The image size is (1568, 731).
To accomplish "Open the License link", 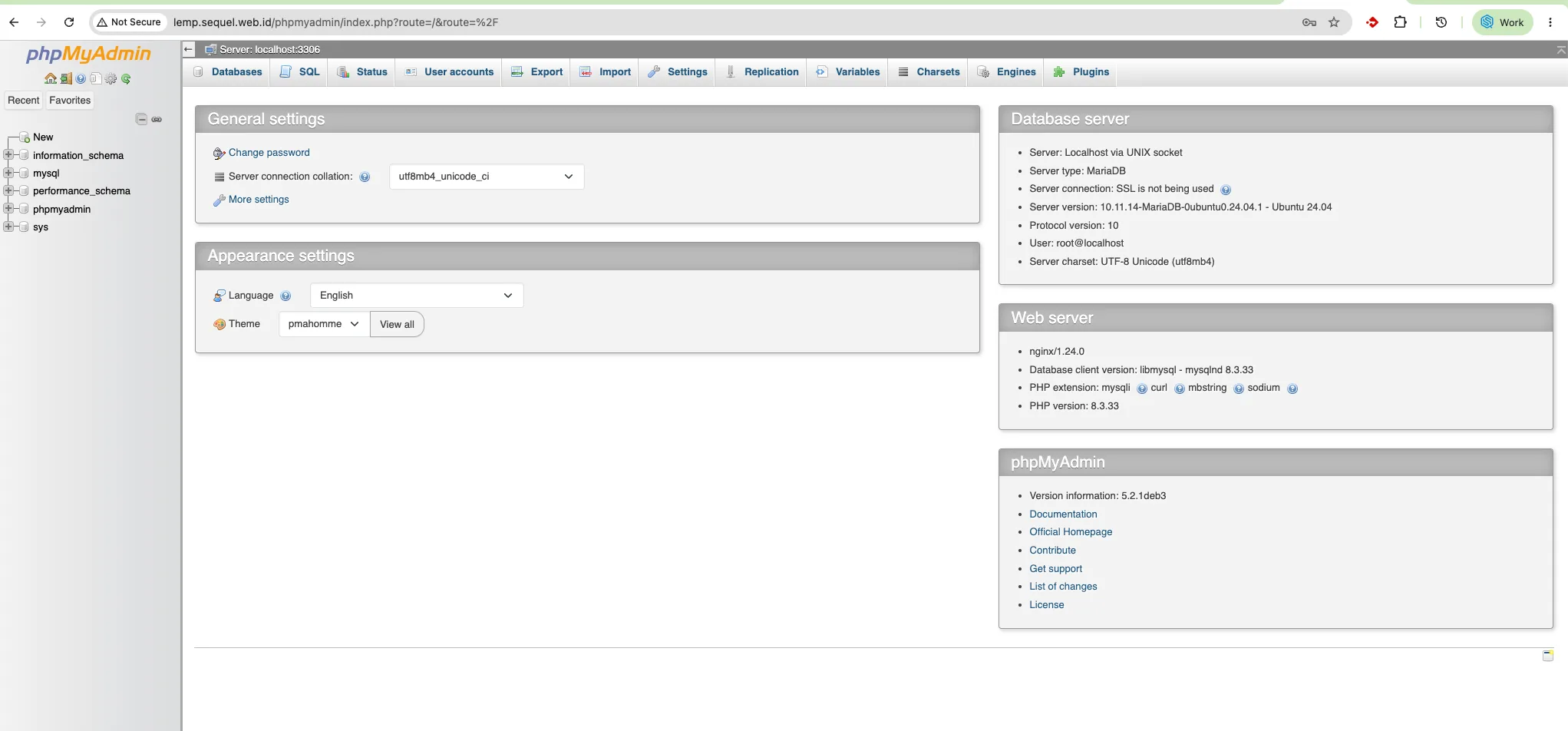I will tap(1046, 605).
